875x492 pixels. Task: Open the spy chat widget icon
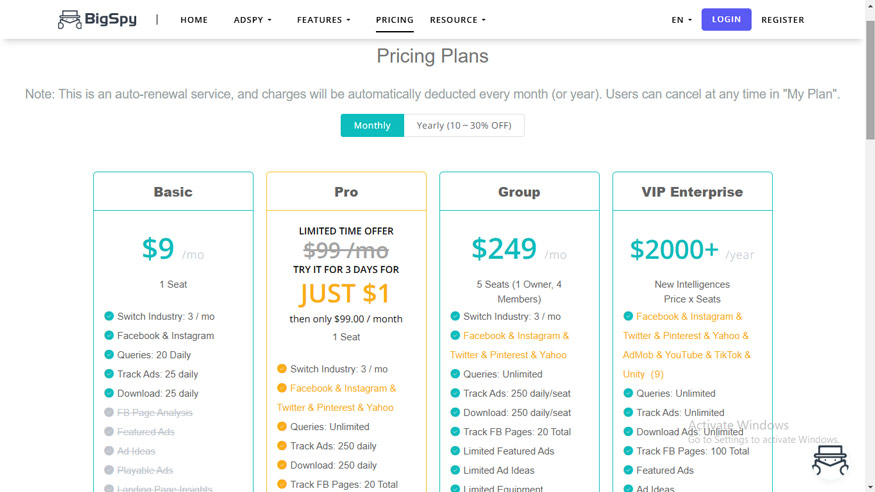click(x=830, y=460)
